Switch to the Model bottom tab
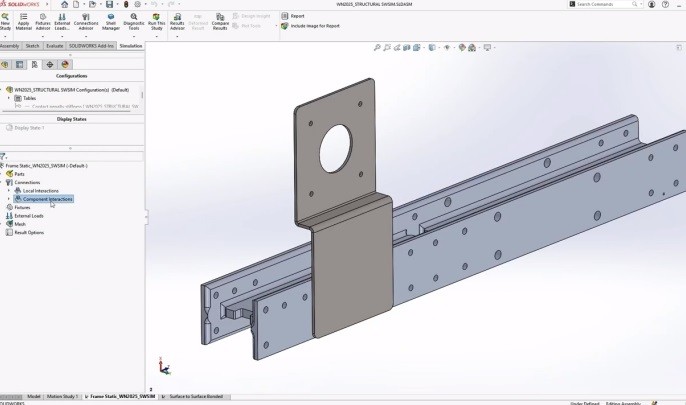 (x=34, y=396)
